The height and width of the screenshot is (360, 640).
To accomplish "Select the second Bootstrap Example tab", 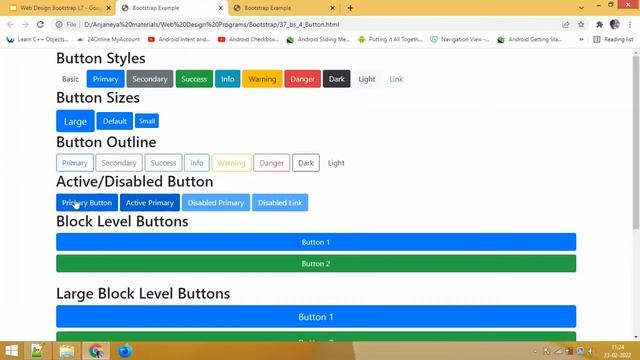I will pyautogui.click(x=171, y=8).
